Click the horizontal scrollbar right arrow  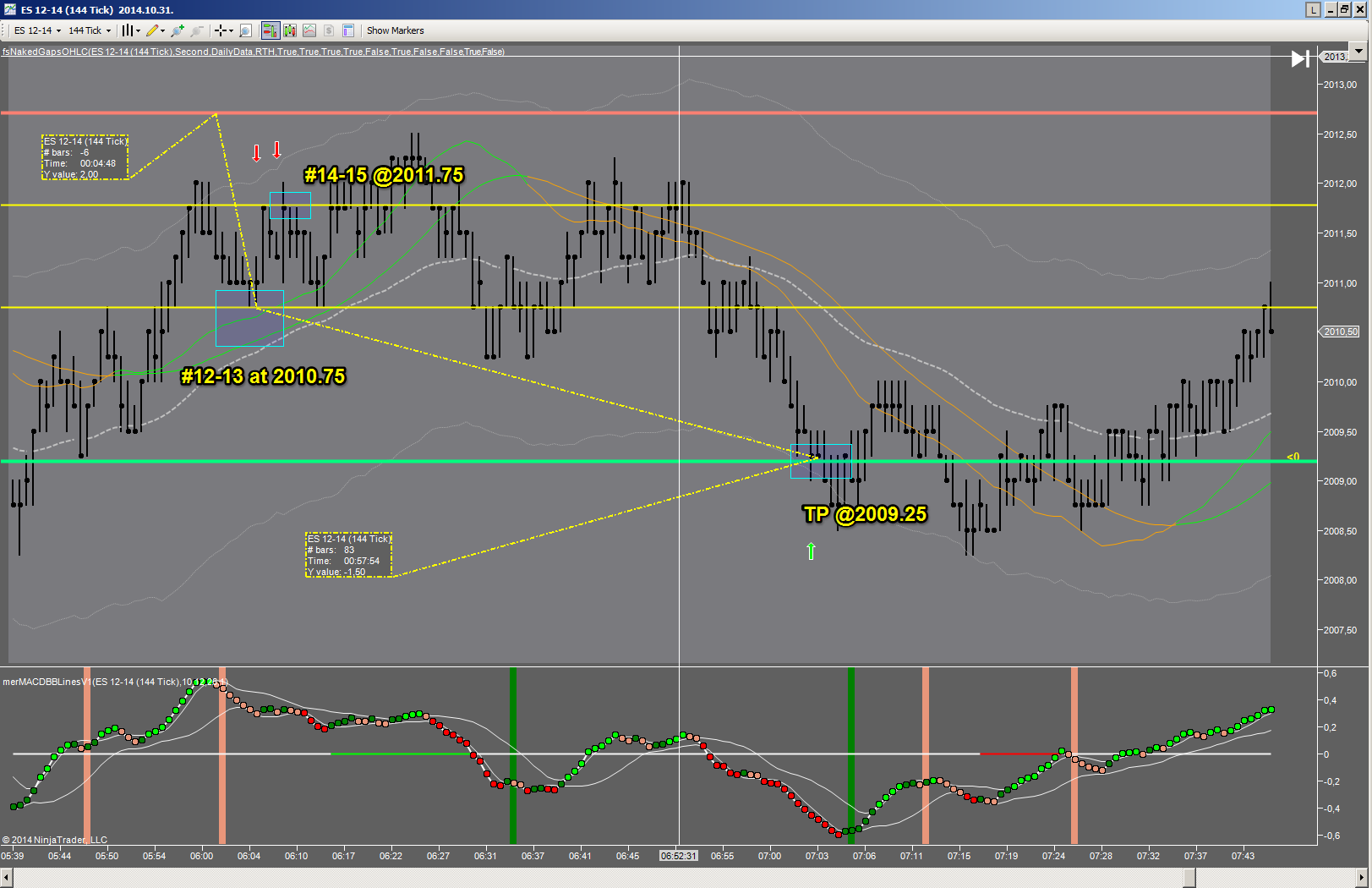click(x=1364, y=879)
